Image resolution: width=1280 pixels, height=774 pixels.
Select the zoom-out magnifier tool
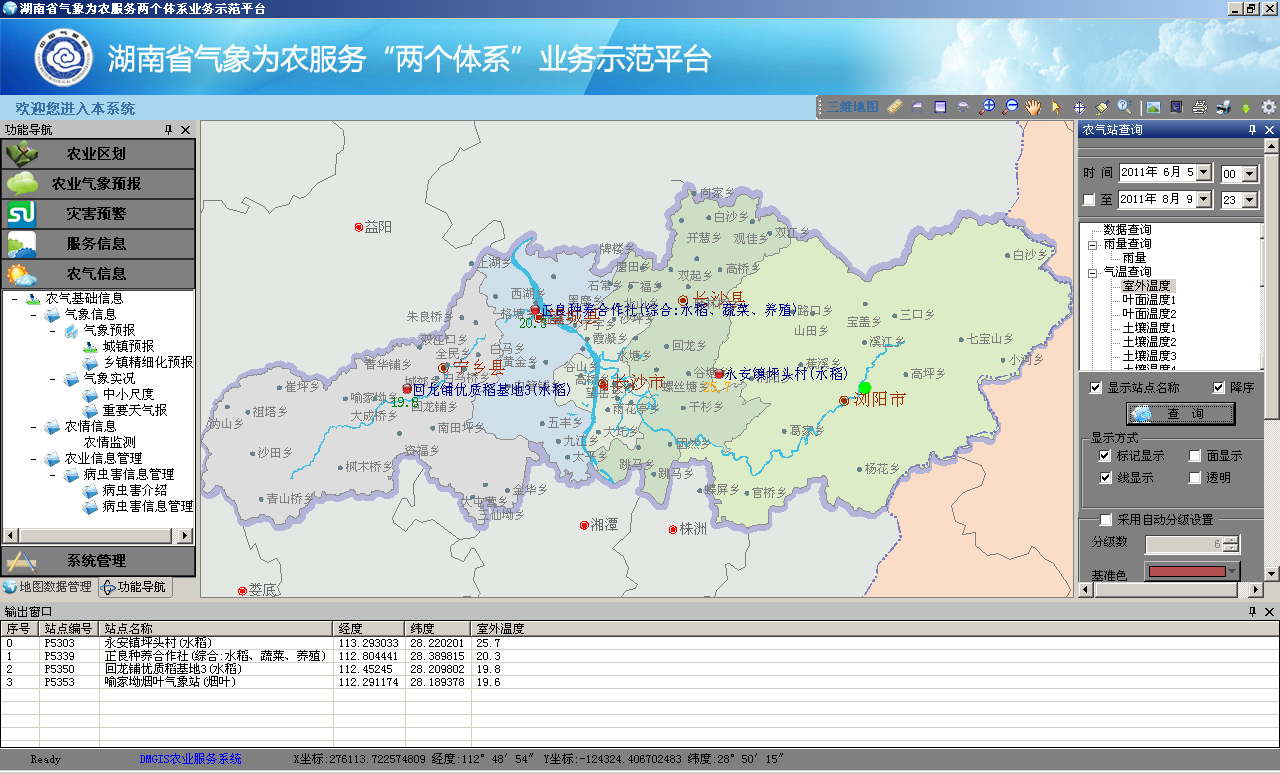pyautogui.click(x=1010, y=106)
